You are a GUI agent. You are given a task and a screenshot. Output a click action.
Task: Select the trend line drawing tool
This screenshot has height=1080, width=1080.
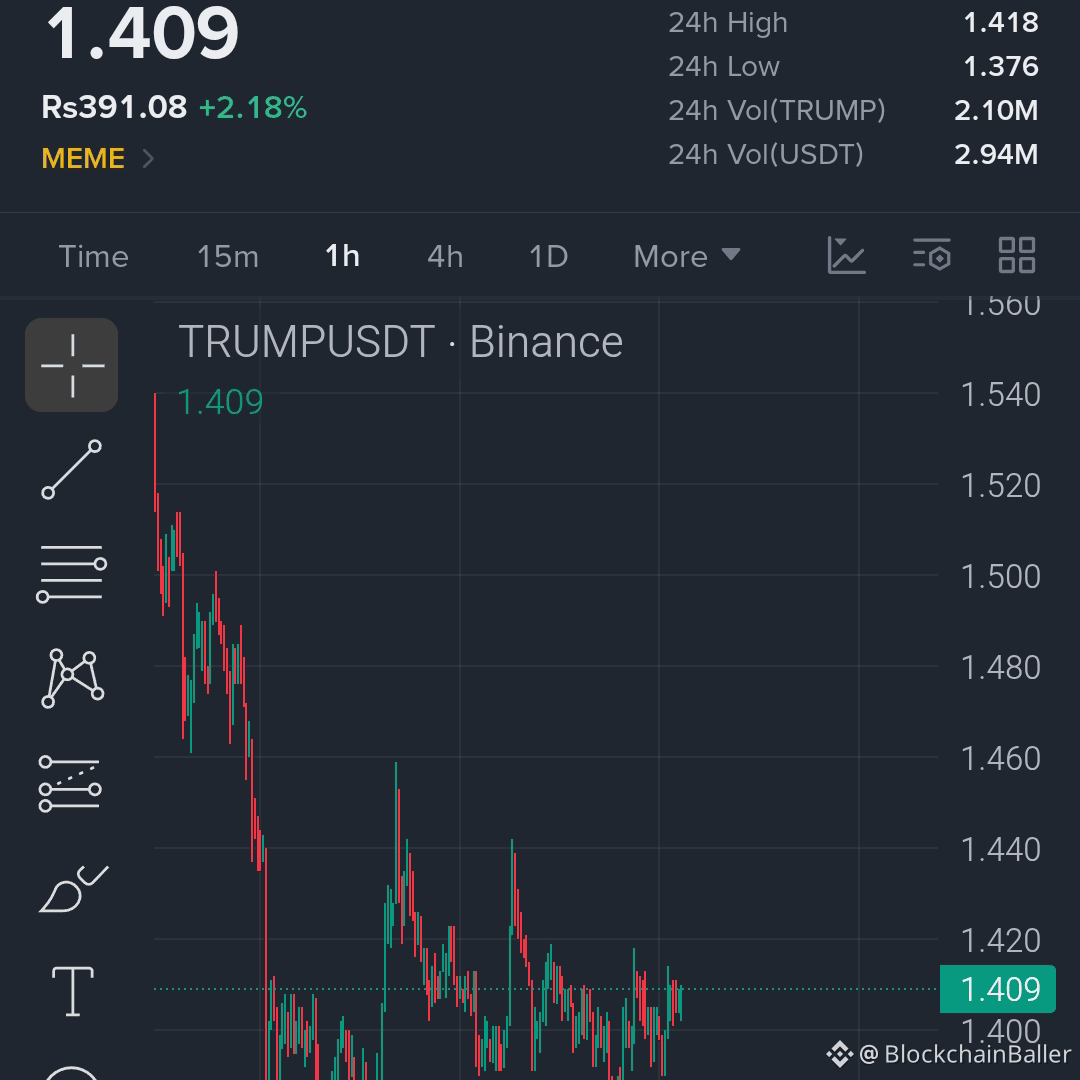pos(72,470)
